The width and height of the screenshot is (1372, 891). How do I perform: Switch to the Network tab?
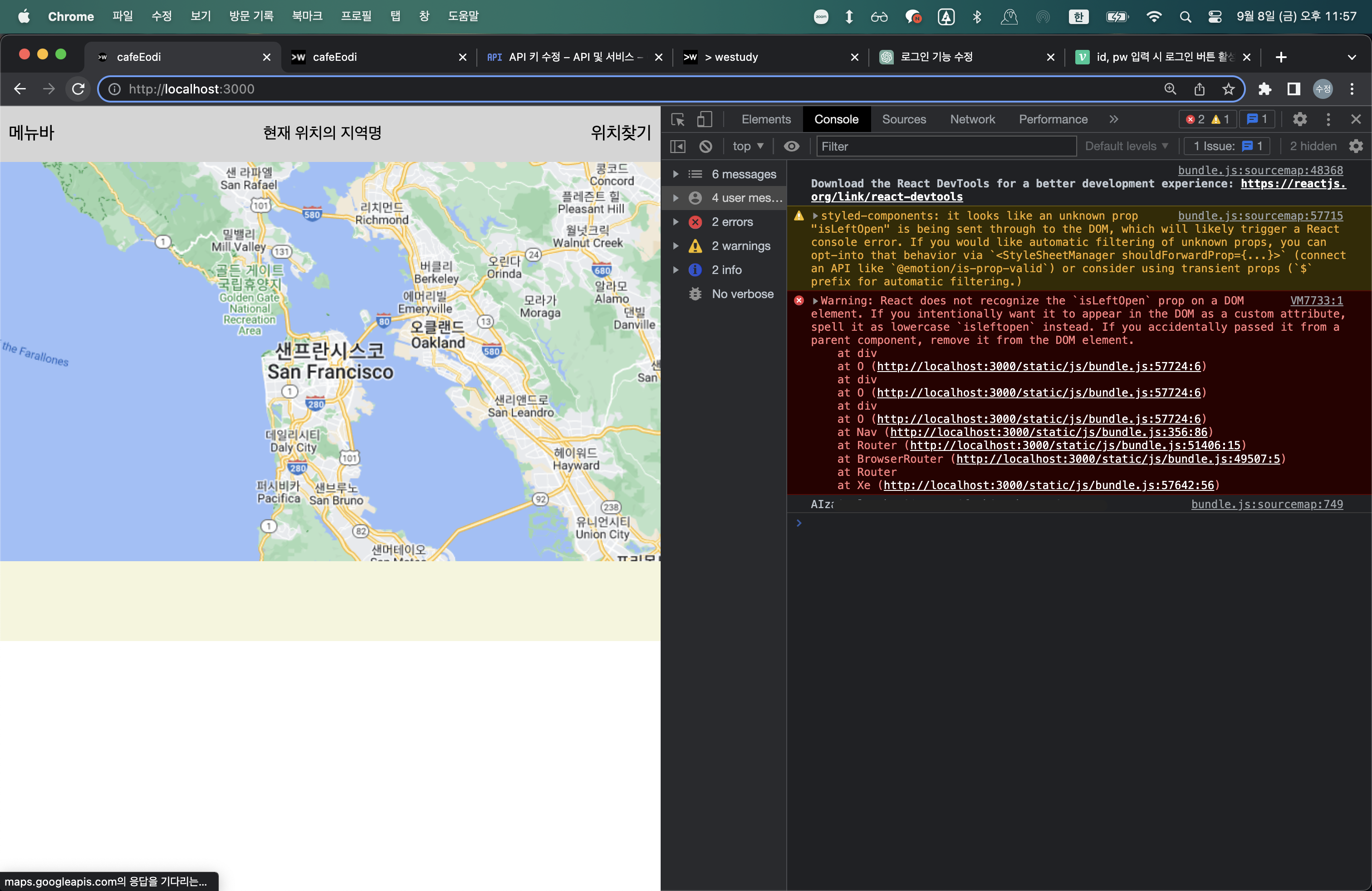(x=972, y=119)
